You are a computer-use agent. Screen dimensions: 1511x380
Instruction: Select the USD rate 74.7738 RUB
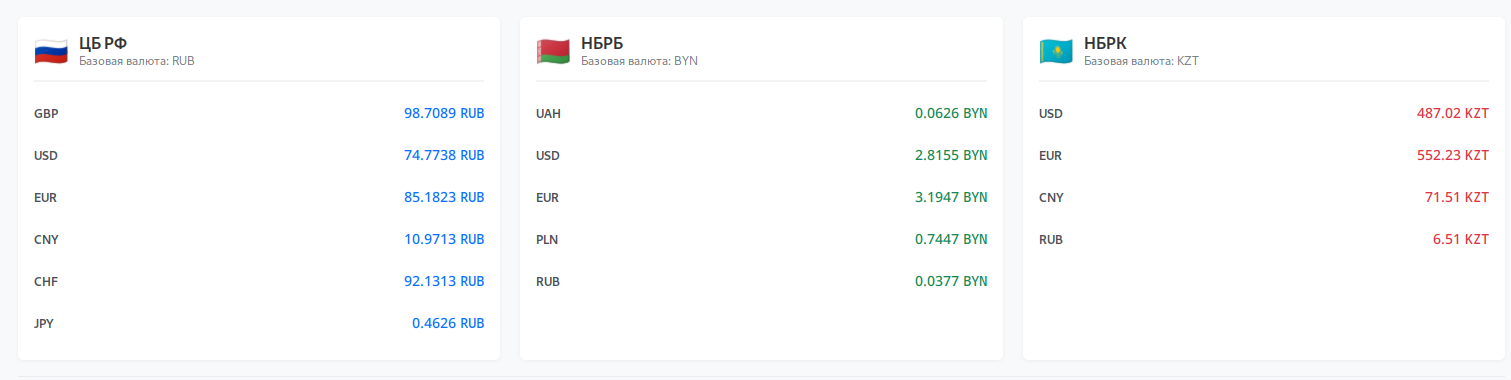point(444,156)
